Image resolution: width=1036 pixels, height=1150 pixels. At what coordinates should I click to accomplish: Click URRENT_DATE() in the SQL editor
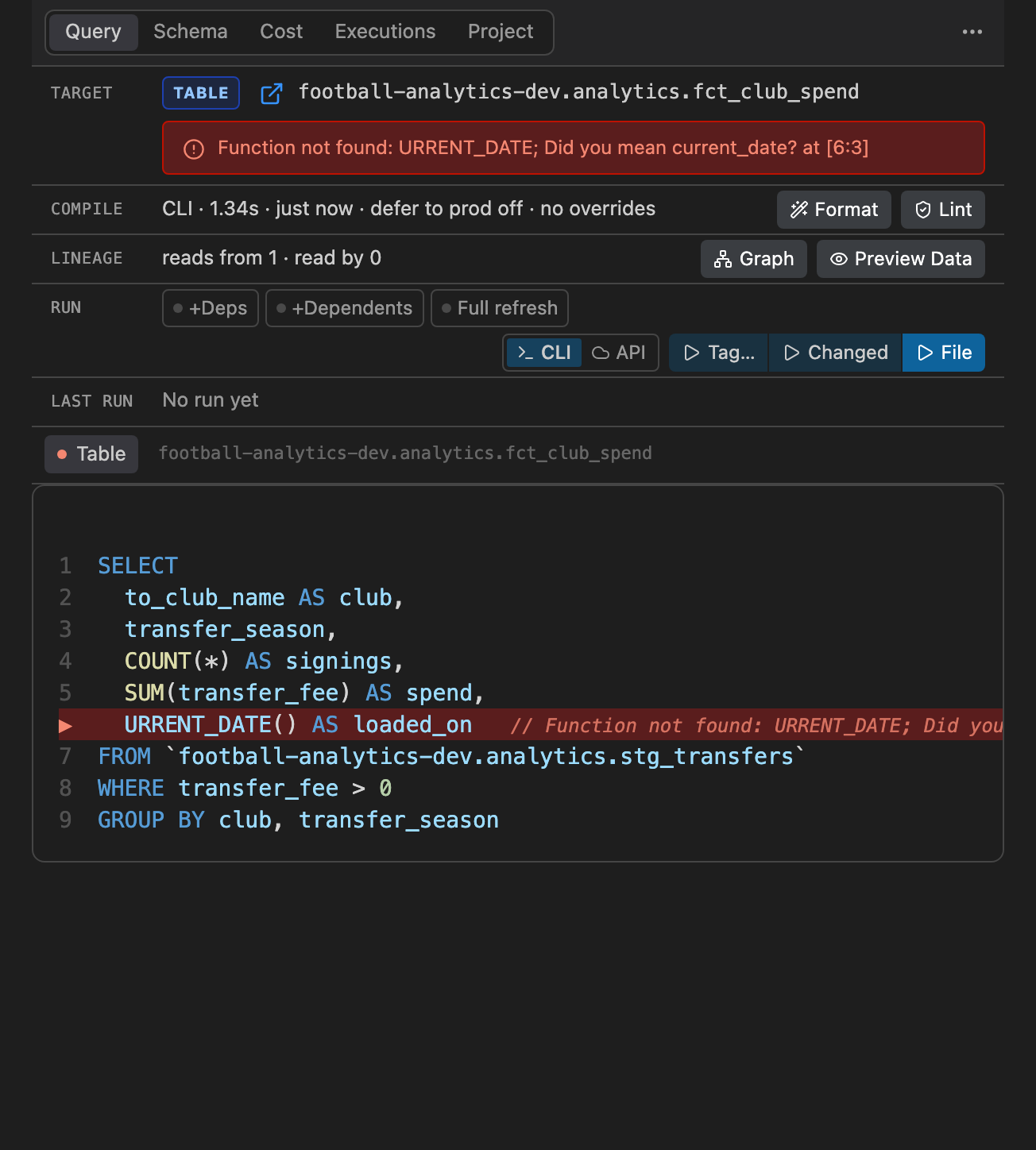pyautogui.click(x=211, y=724)
